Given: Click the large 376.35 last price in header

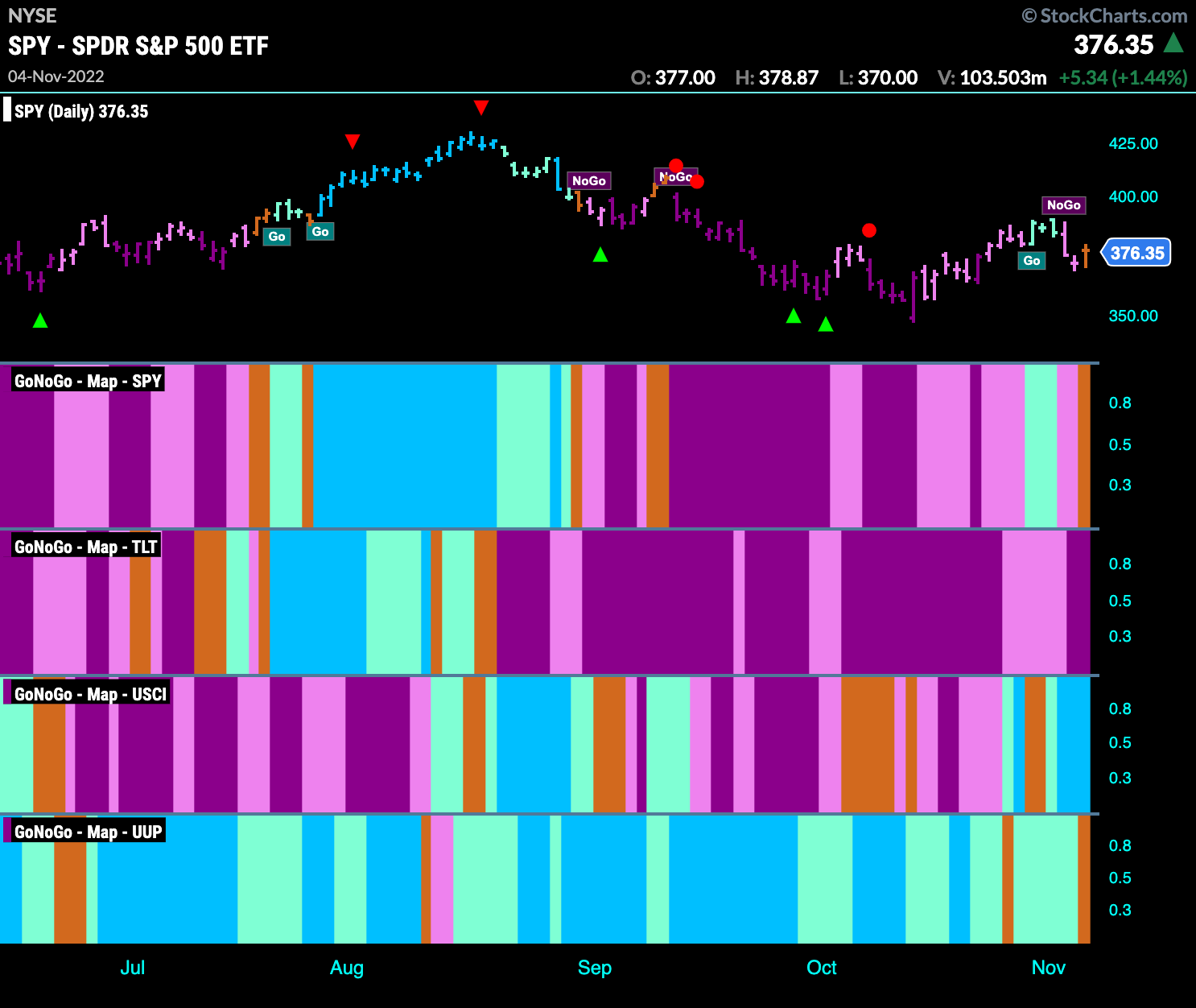Looking at the screenshot, I should coord(1114,44).
